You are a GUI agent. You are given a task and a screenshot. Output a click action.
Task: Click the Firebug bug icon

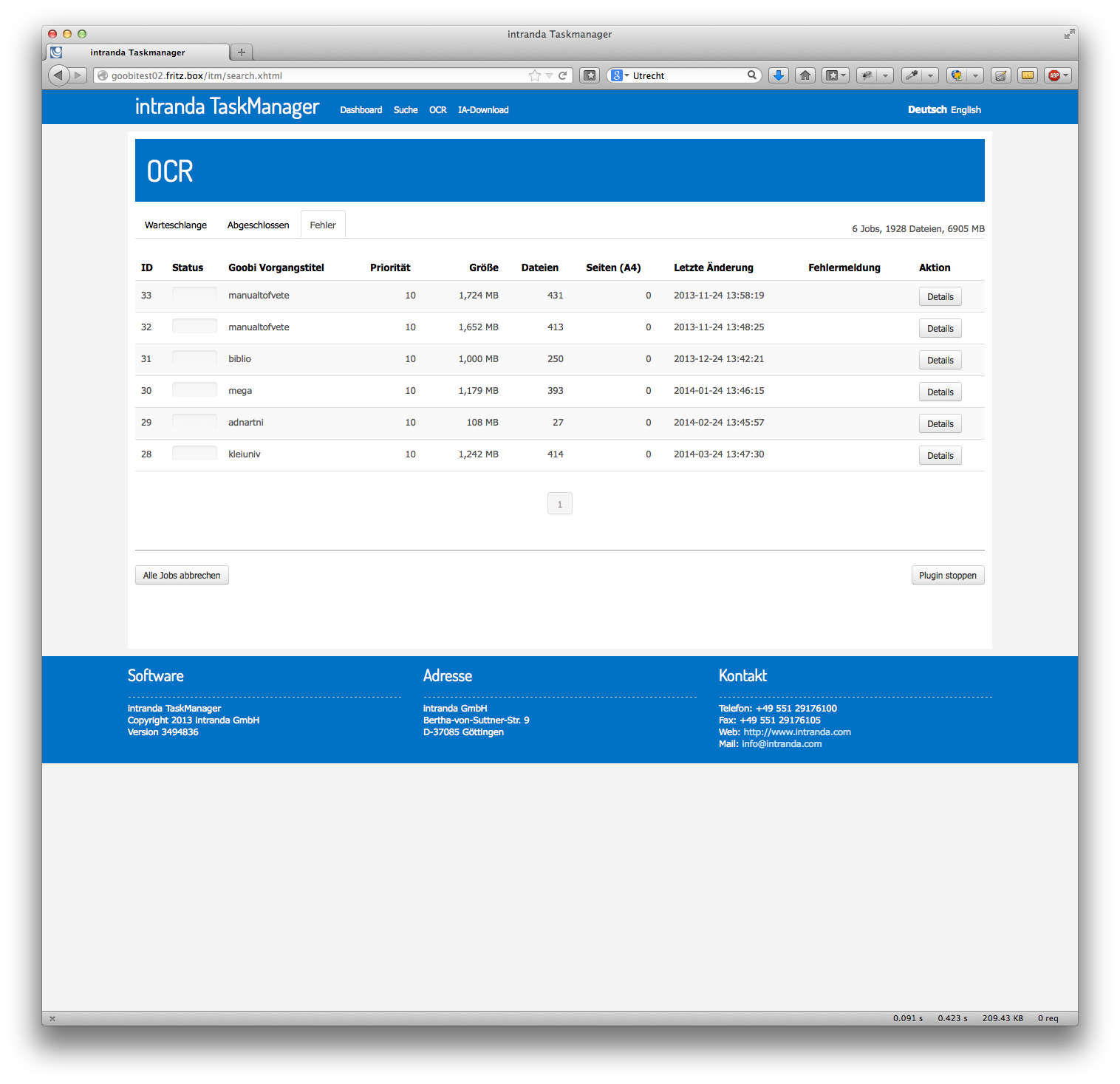tap(867, 75)
